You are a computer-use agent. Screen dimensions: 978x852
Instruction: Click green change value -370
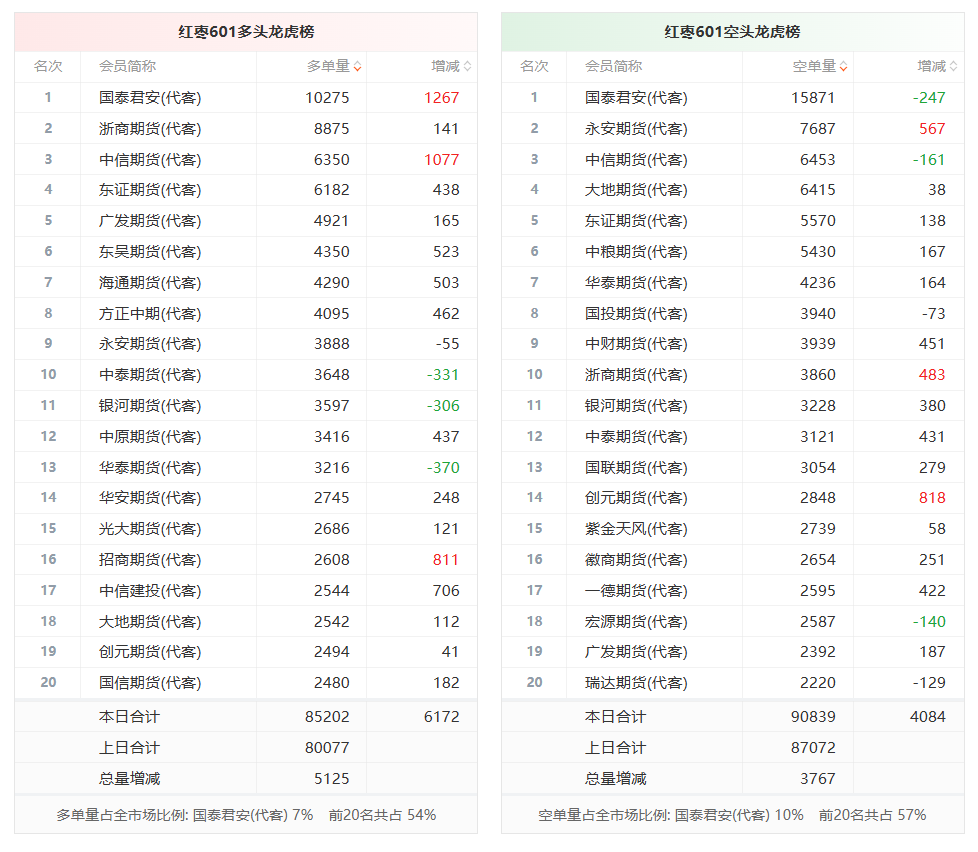tap(443, 468)
